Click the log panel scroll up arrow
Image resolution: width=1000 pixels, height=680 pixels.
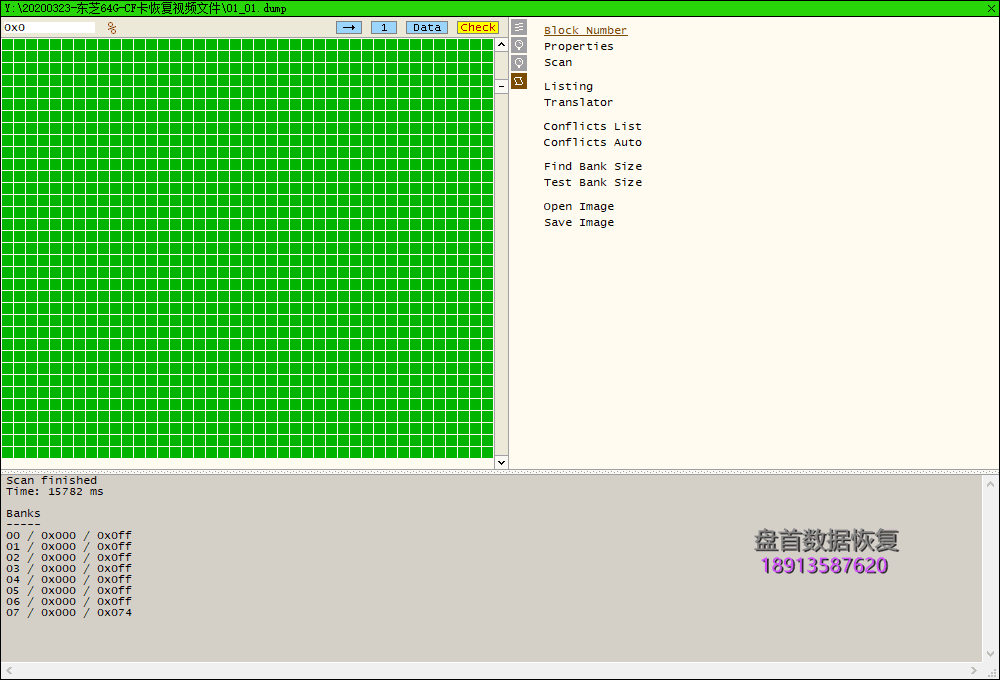pyautogui.click(x=990, y=484)
